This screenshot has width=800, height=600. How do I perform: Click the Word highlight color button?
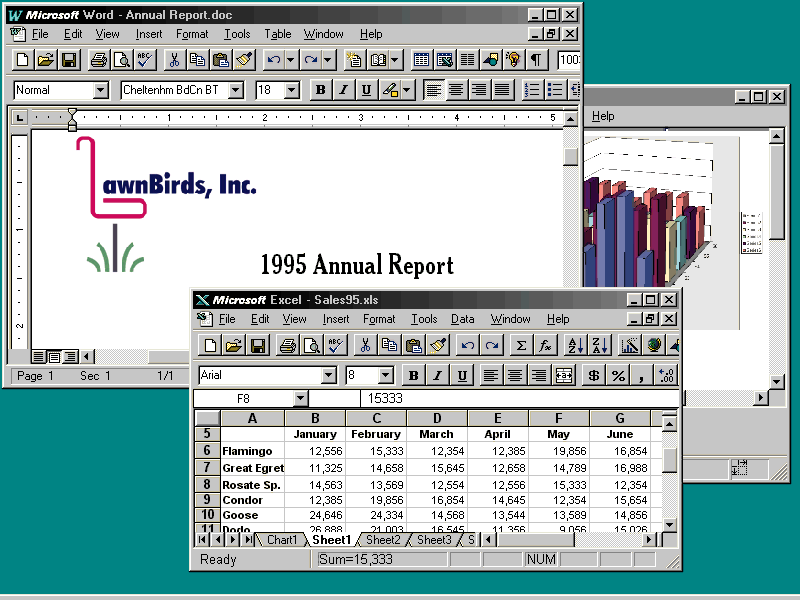391,90
